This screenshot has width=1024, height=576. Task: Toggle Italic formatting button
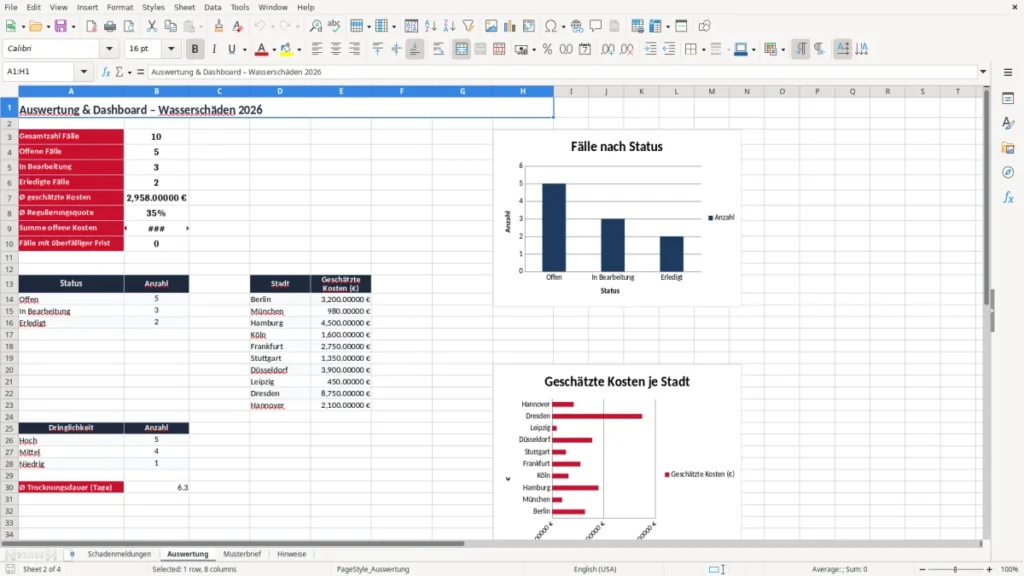tap(214, 49)
